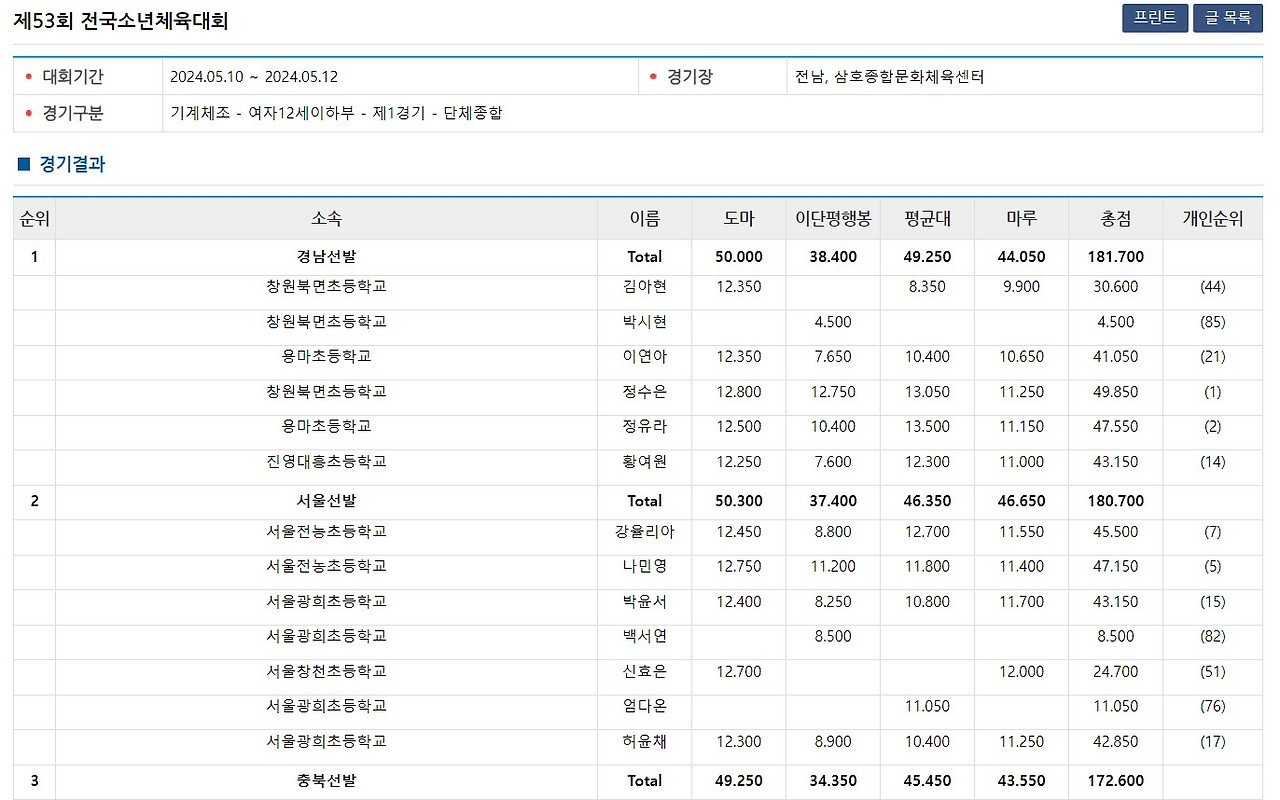Click the 이름 column header
The width and height of the screenshot is (1280, 800).
(x=644, y=217)
